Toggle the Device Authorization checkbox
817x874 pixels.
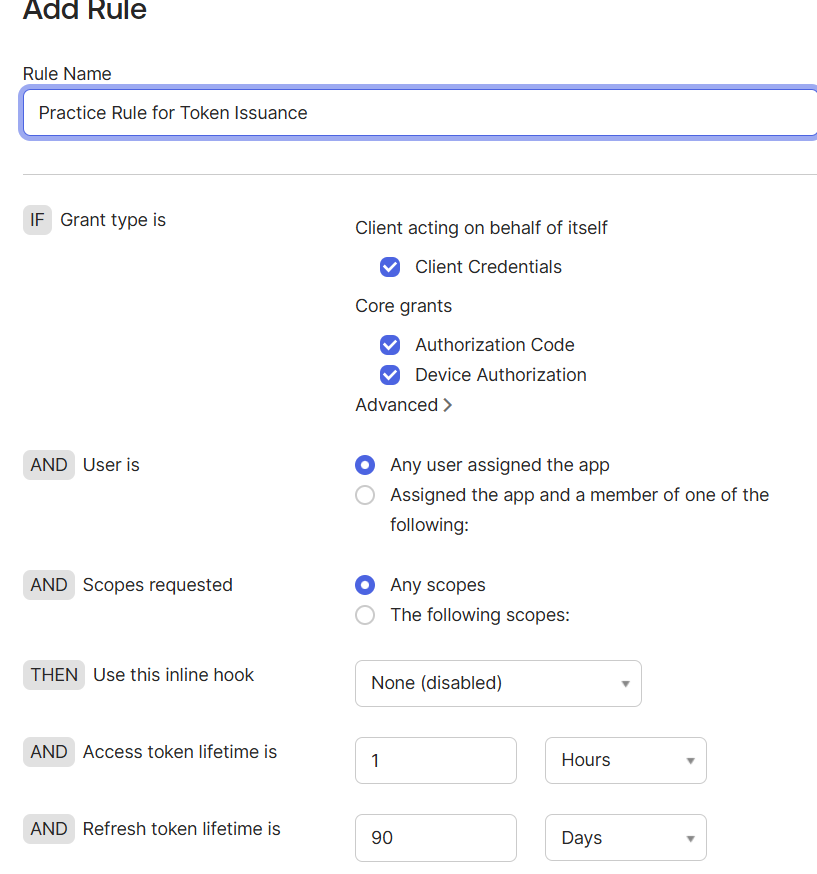390,375
